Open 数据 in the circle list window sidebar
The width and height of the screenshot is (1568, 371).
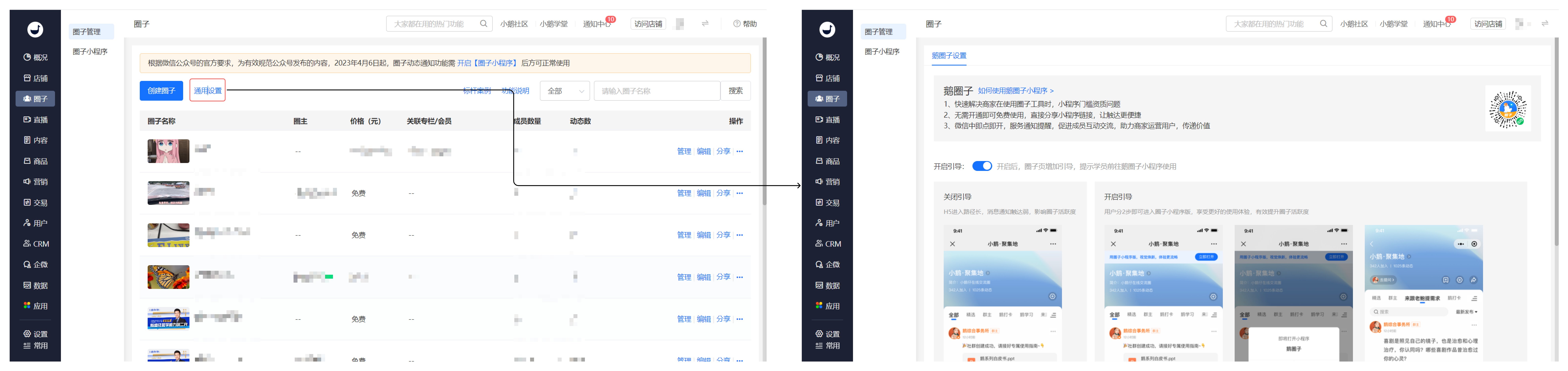coord(35,285)
